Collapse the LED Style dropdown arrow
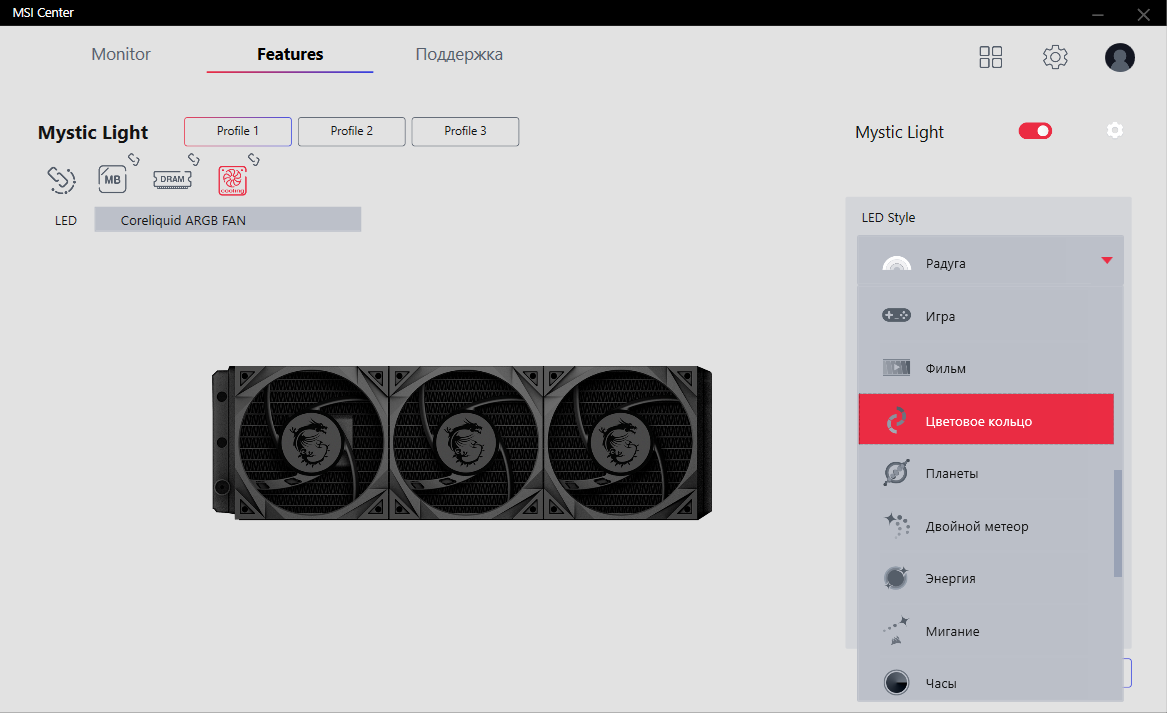 (1106, 260)
